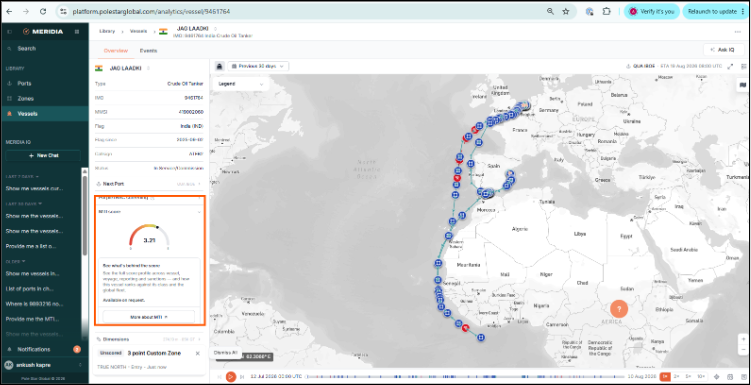Click the fullscreen expand icon above map
This screenshot has height=385, width=751.
730,67
